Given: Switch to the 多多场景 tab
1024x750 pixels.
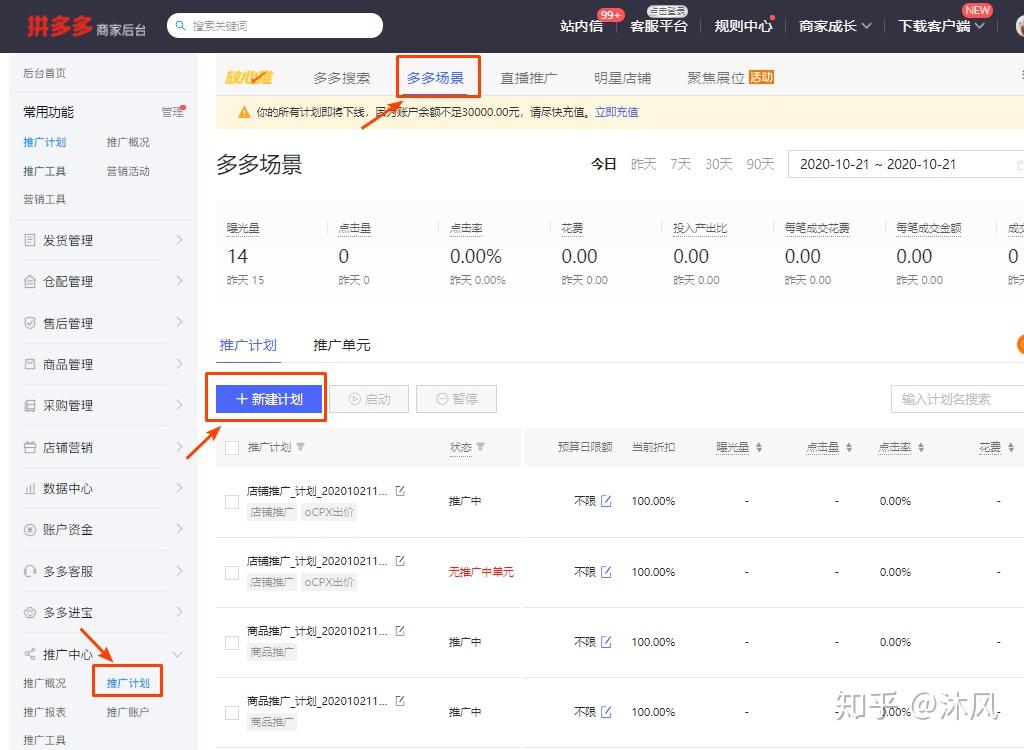Looking at the screenshot, I should pyautogui.click(x=436, y=78).
